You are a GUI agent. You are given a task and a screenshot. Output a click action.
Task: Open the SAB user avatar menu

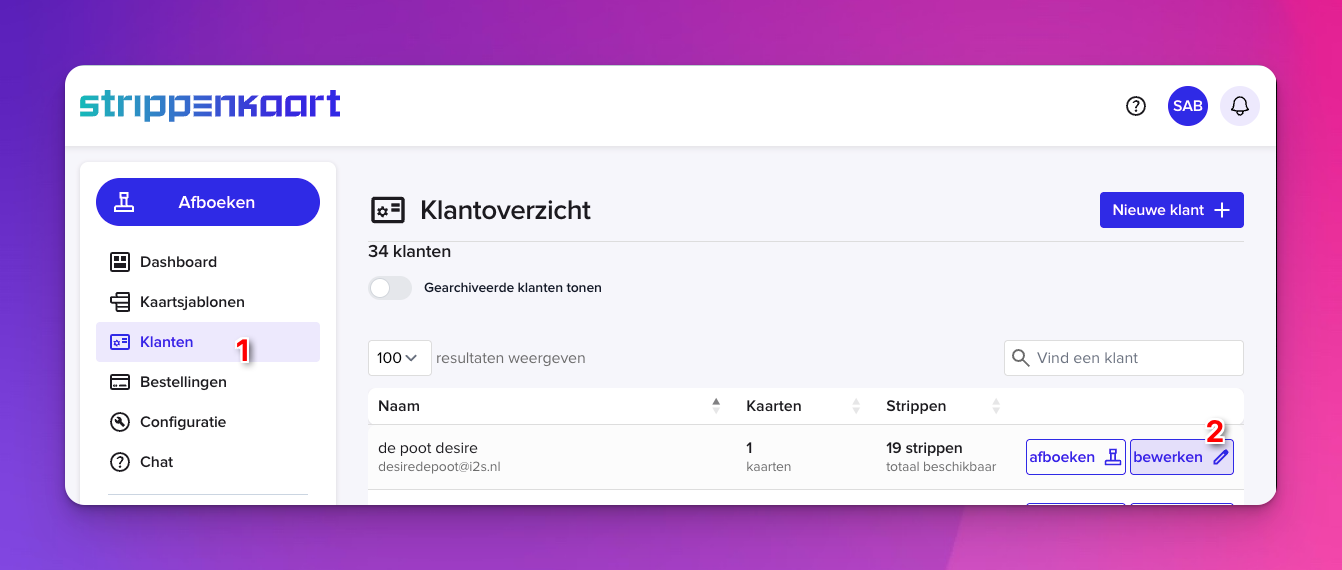1188,106
